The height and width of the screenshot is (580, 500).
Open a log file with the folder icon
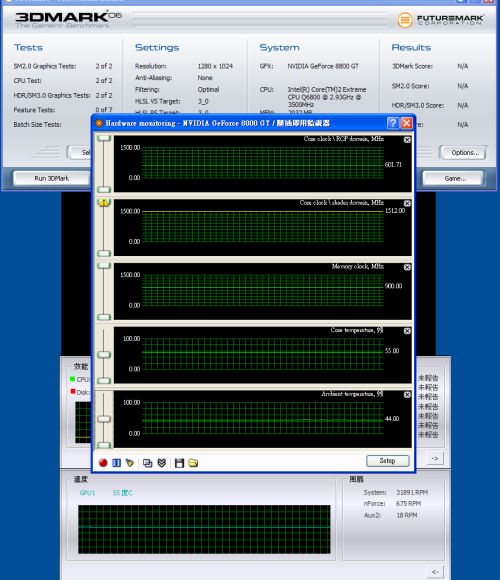click(193, 463)
